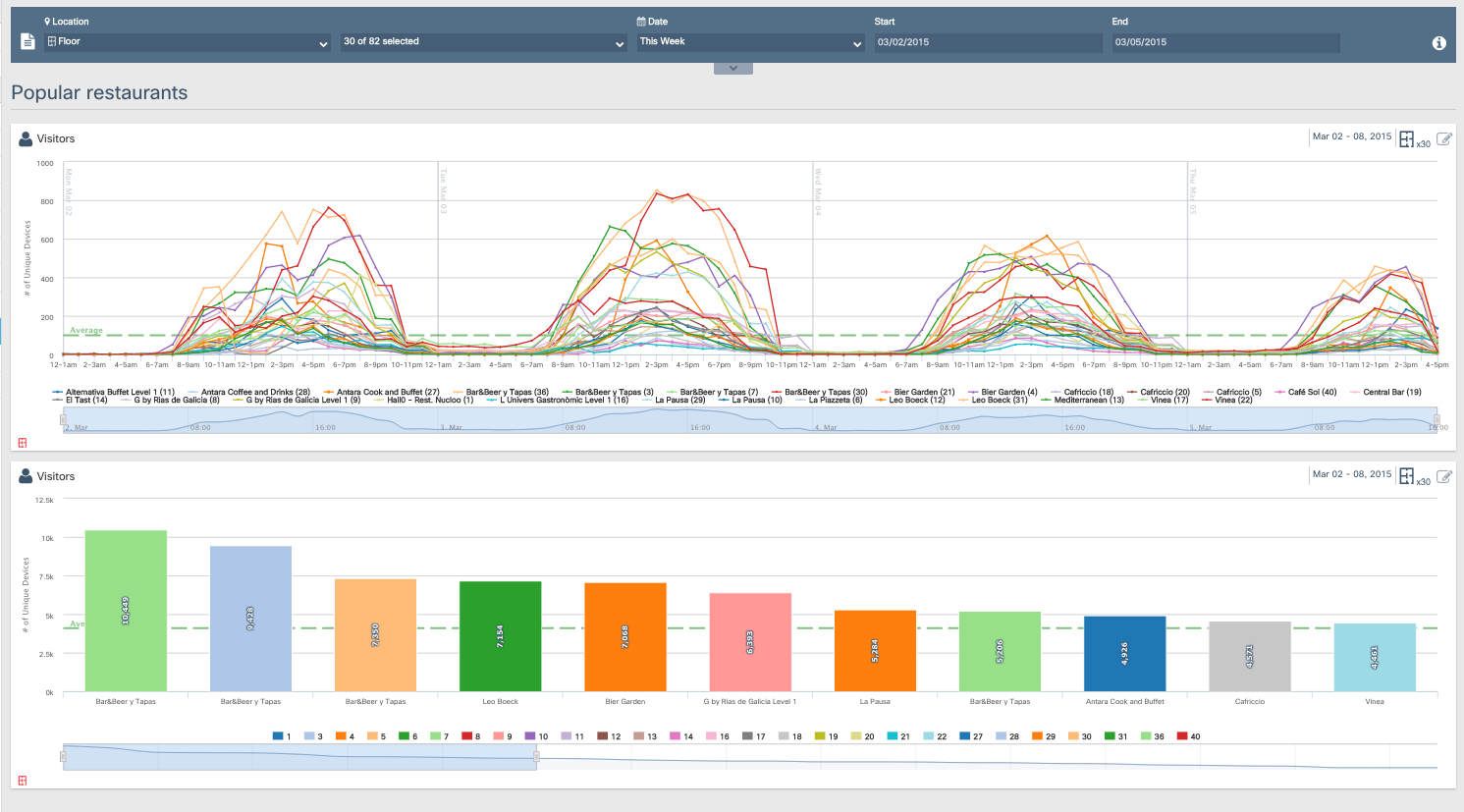Viewport: 1464px width, 812px height.
Task: Open the '30 of 82 selected' dropdown
Action: 483,42
